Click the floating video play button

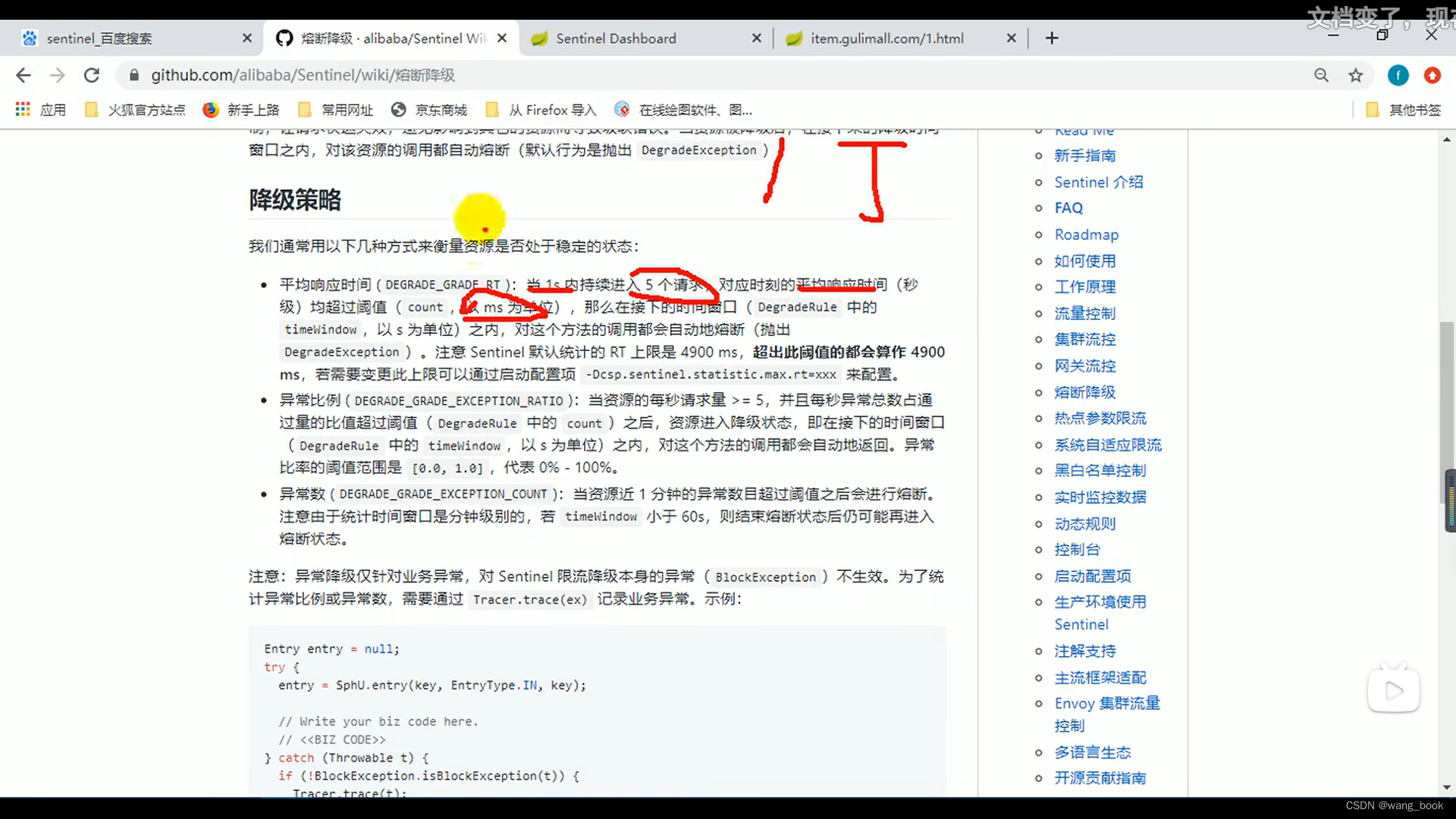[x=1394, y=691]
